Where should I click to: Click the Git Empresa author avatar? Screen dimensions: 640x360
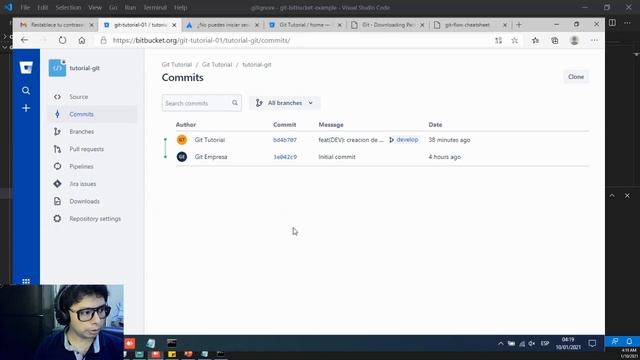pyautogui.click(x=182, y=157)
